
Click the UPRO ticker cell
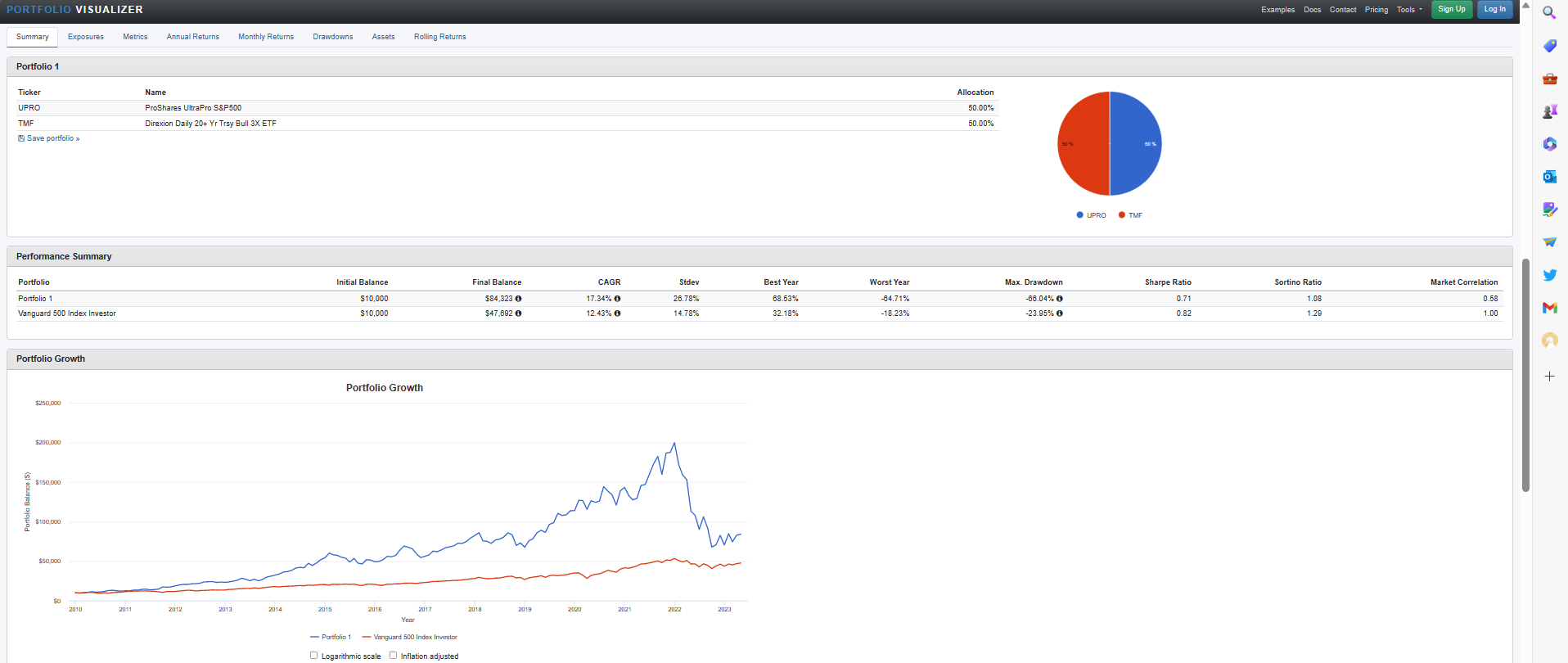click(x=29, y=108)
